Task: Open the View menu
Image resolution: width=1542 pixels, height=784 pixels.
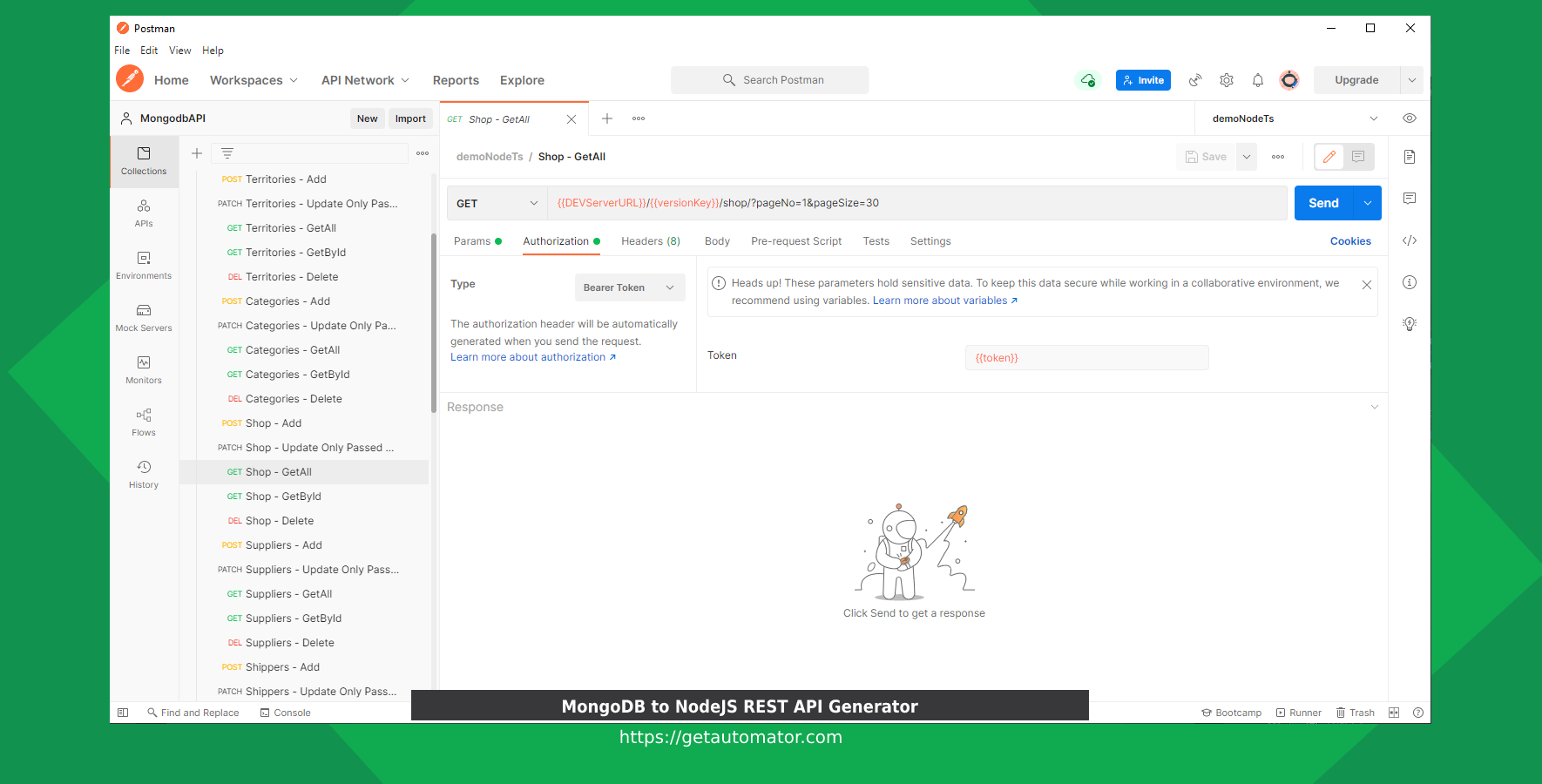Action: [x=179, y=51]
